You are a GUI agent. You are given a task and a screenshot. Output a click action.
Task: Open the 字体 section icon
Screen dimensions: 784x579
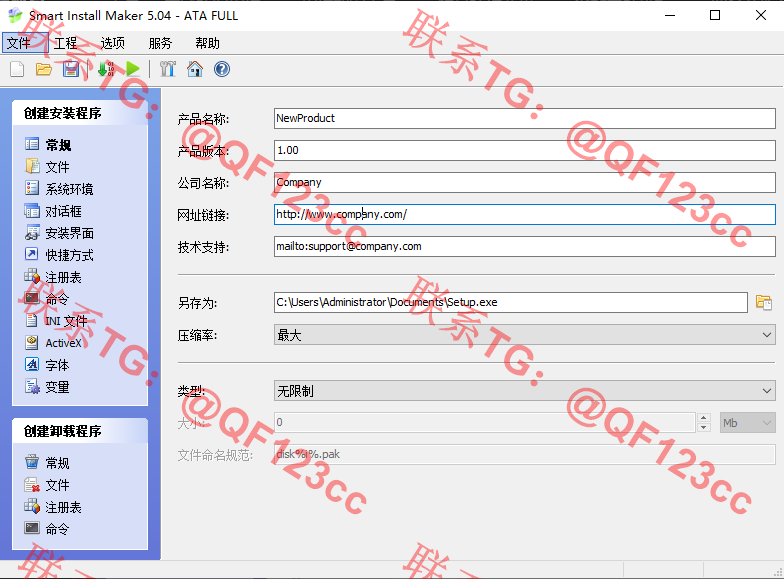click(32, 364)
